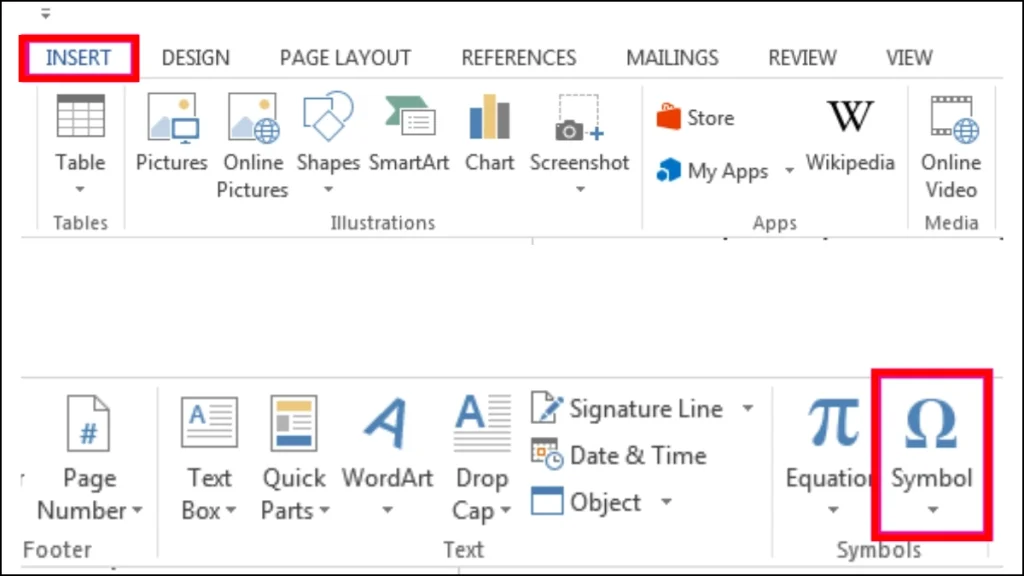This screenshot has height=576, width=1024.
Task: Open the My Apps dropdown arrow
Action: 789,171
